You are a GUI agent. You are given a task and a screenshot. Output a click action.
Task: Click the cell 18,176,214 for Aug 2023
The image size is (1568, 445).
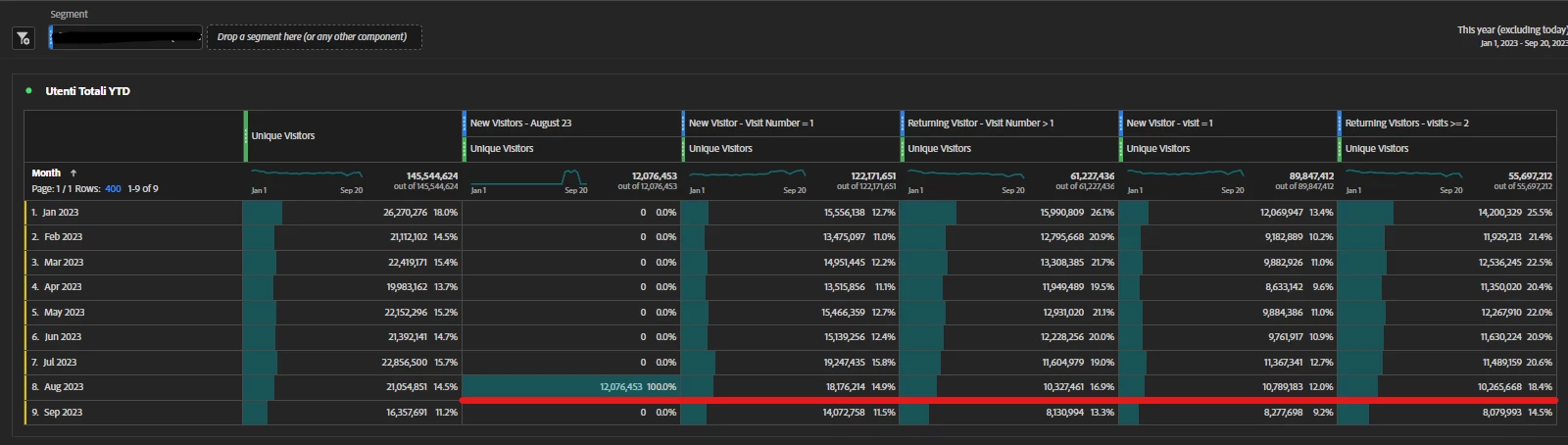pos(790,387)
